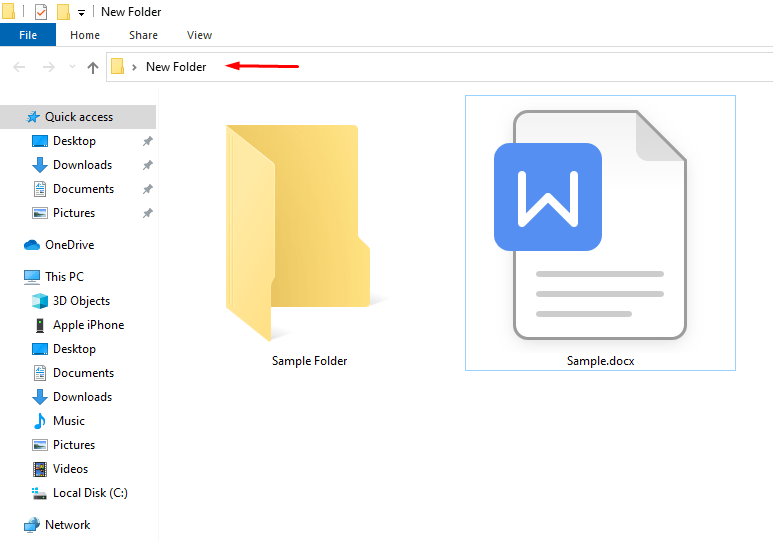Click the Quick access star icon
The height and width of the screenshot is (541, 773).
point(33,117)
